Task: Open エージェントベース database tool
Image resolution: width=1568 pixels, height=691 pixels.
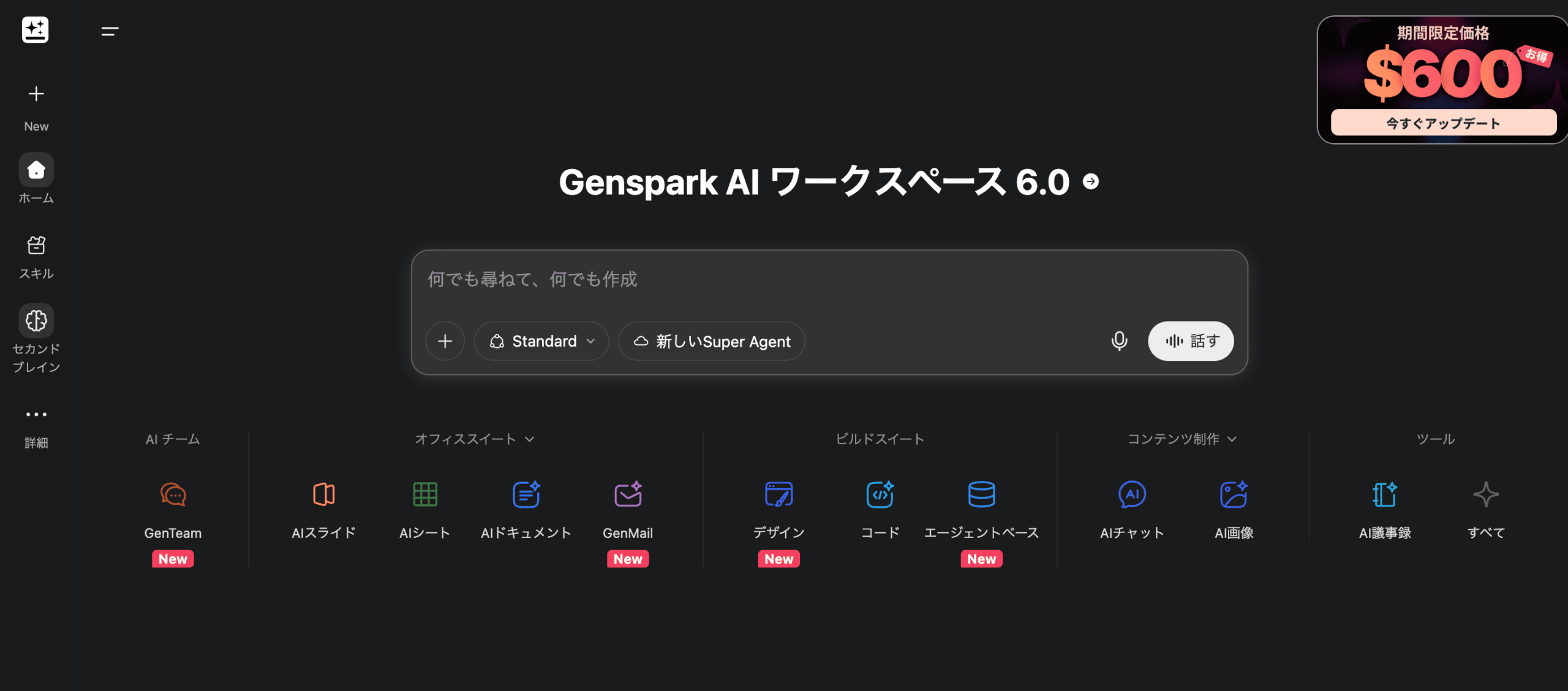Action: click(x=982, y=510)
